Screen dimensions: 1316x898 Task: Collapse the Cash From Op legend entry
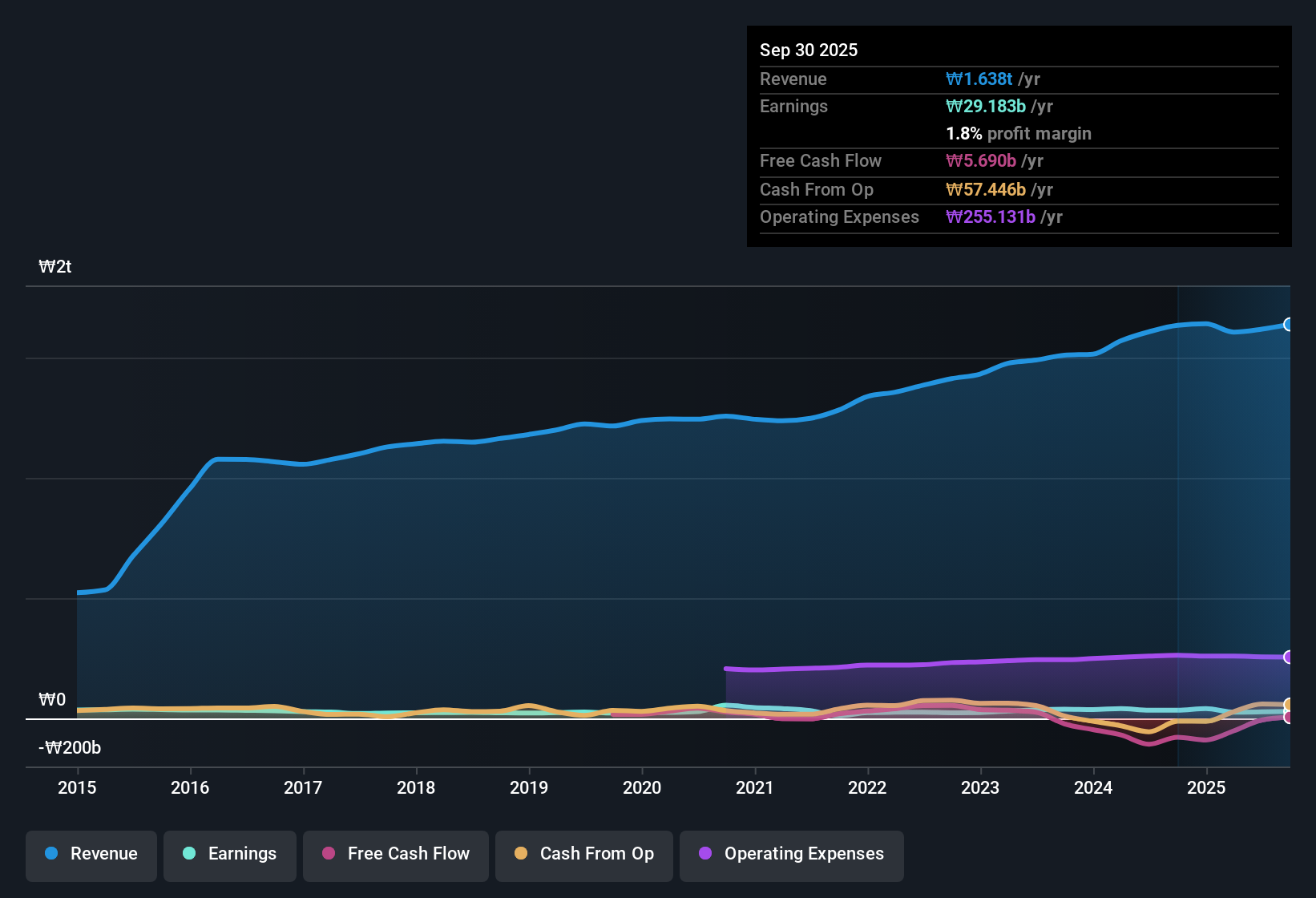click(x=583, y=854)
